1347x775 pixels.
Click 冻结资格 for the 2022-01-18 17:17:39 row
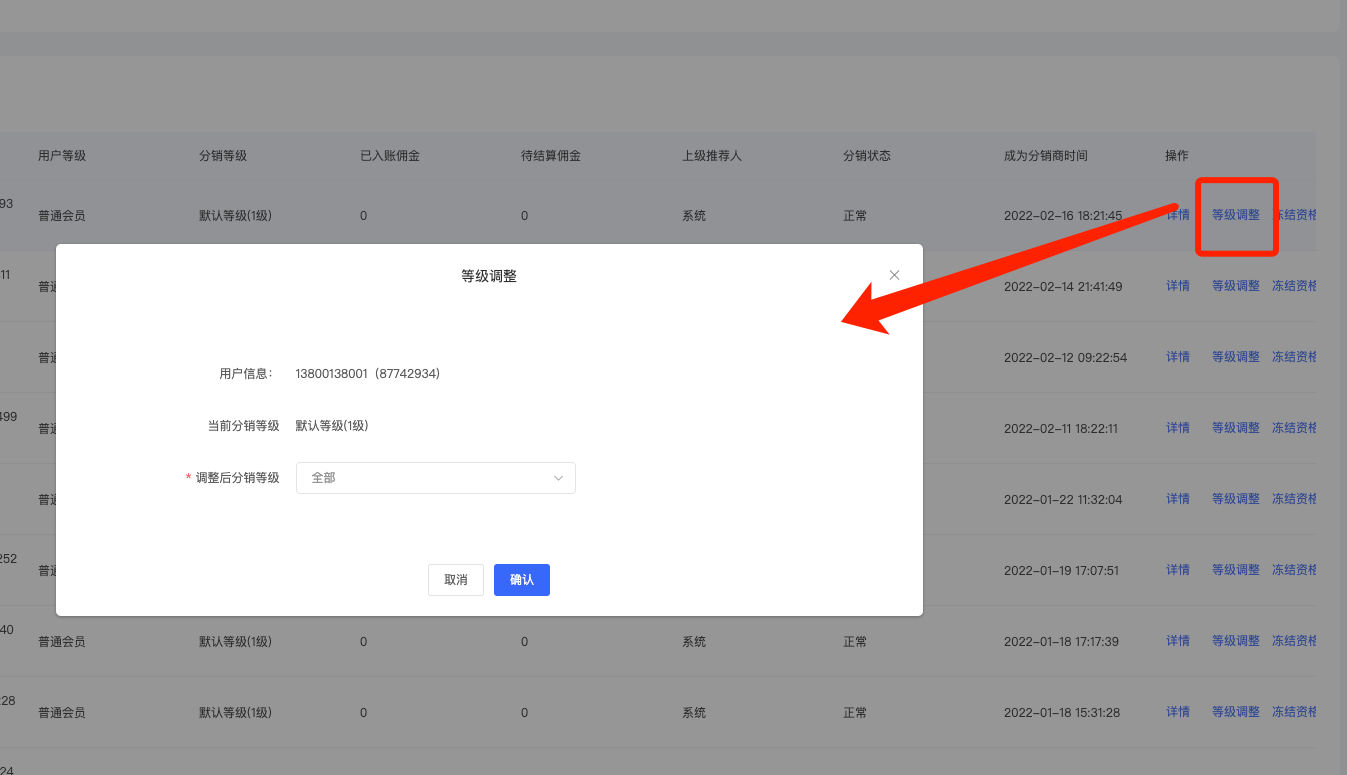[x=1294, y=641]
